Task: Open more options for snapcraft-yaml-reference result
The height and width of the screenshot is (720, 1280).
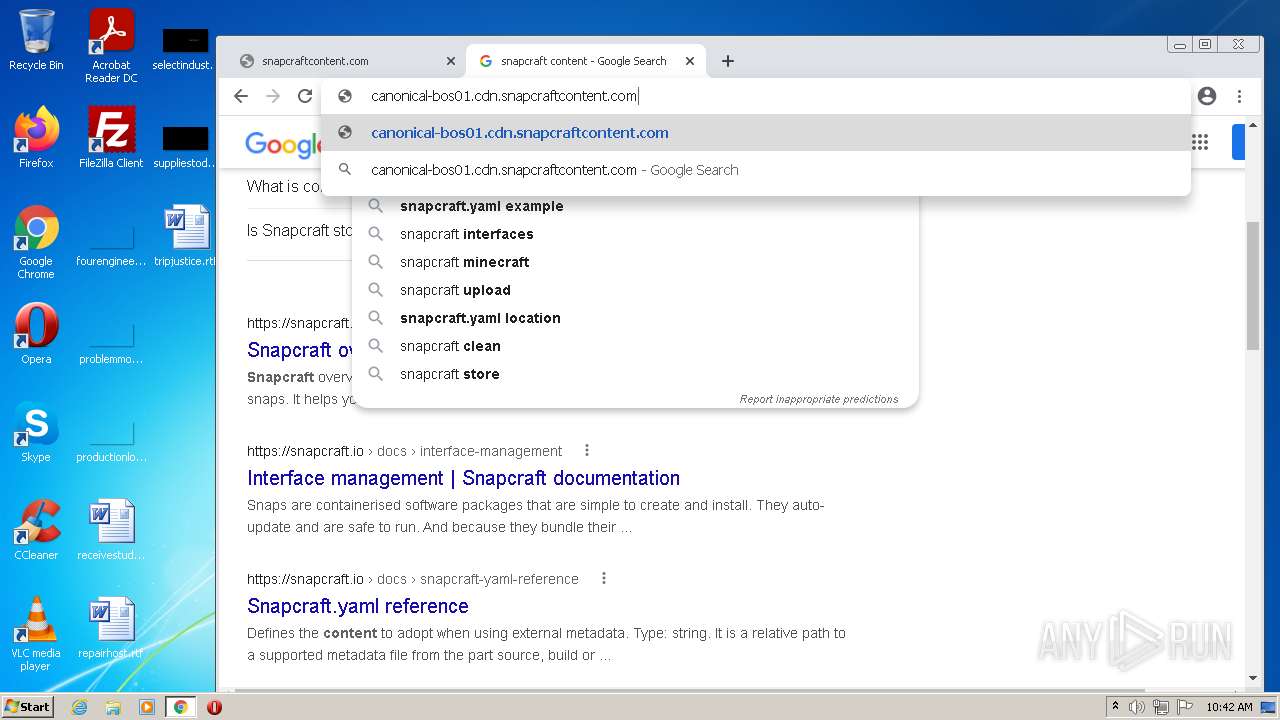Action: tap(604, 579)
